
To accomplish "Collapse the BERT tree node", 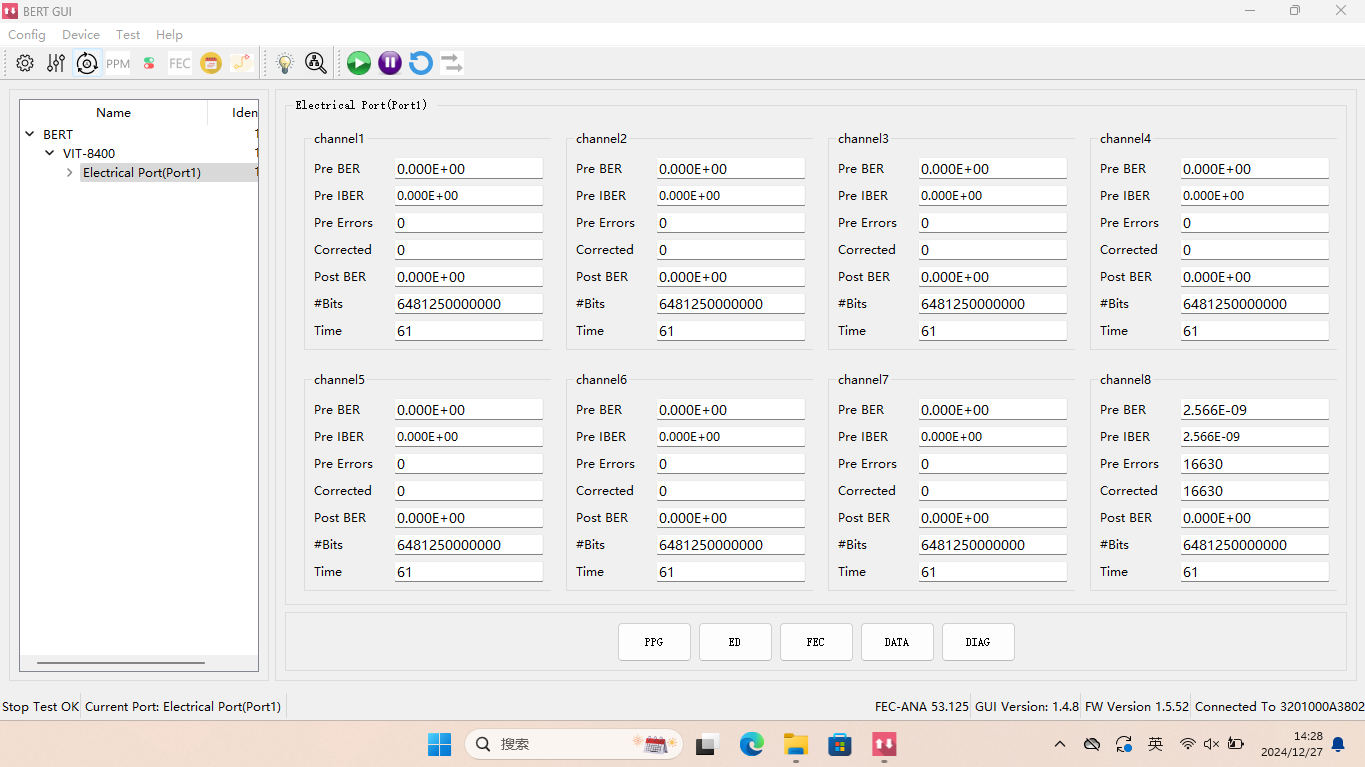I will click(x=30, y=134).
